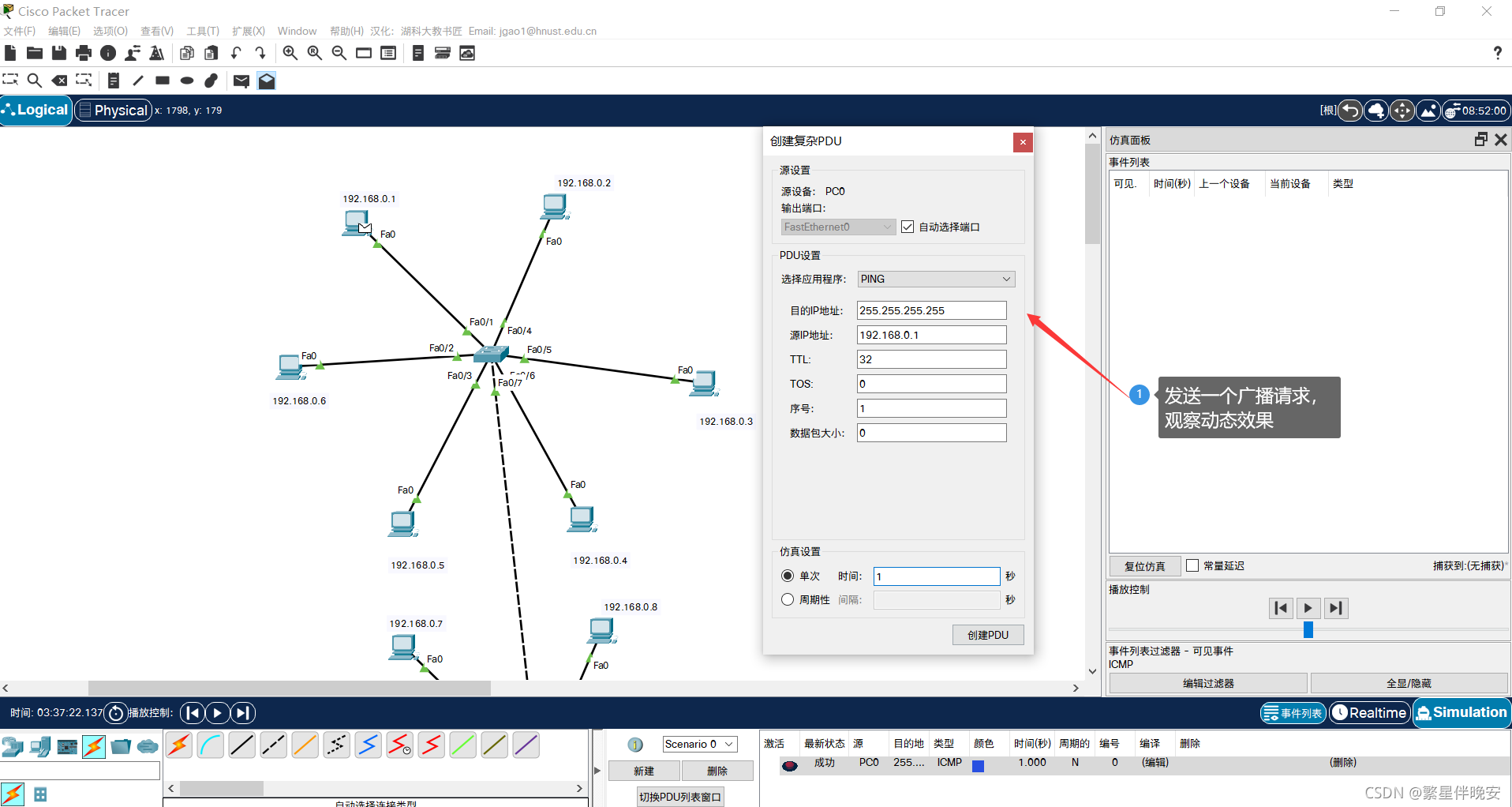Click the 切换PDU列表窗口 button
The image size is (1512, 807).
point(679,797)
